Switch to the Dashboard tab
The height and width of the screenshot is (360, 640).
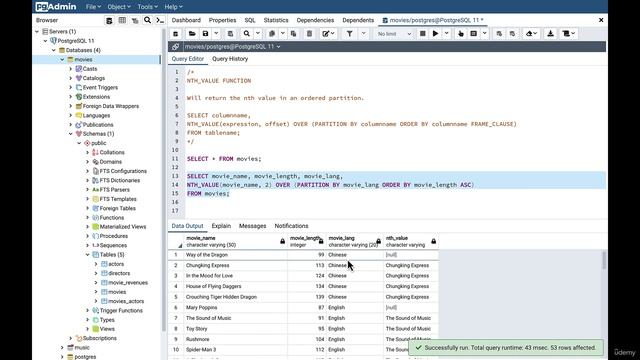186,20
